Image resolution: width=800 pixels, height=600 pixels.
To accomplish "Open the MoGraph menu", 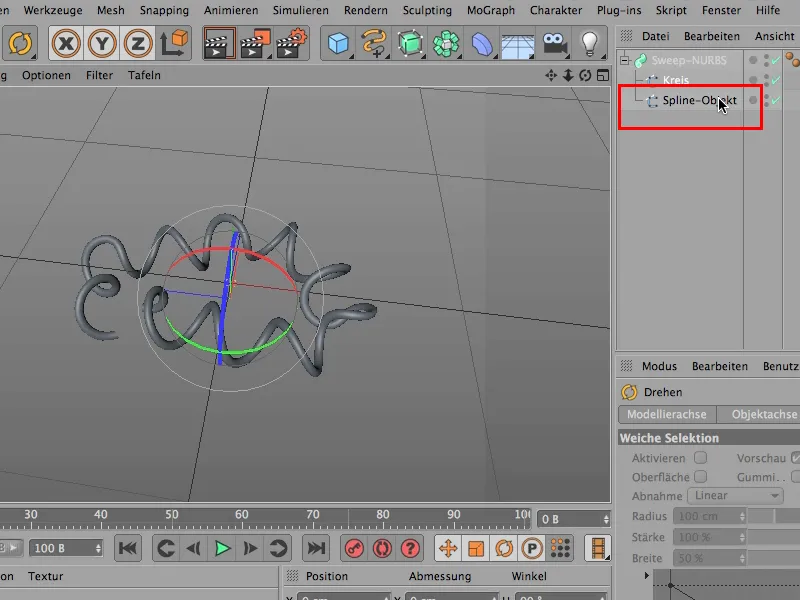I will 490,10.
